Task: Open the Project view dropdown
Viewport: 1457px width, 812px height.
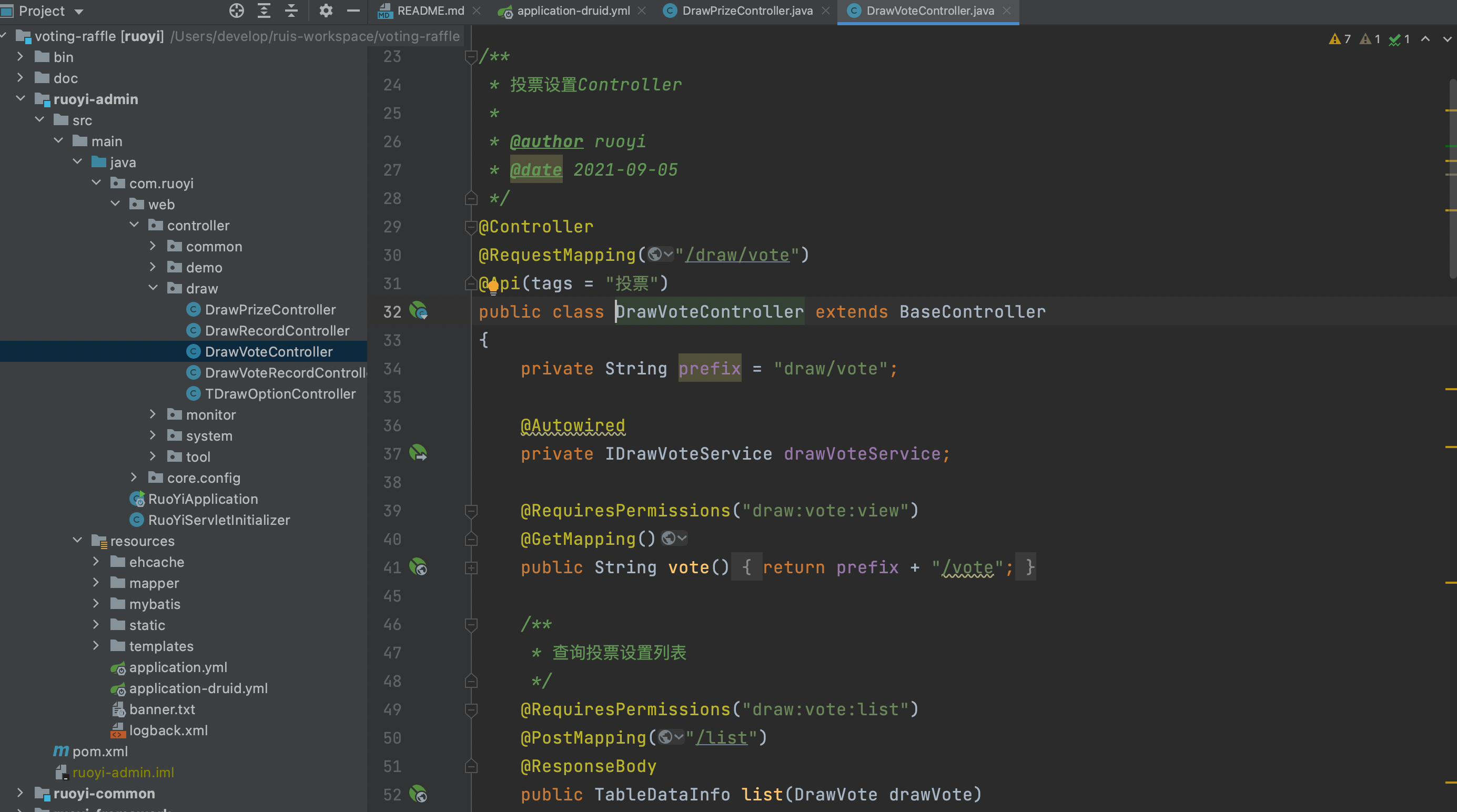Action: coord(78,12)
